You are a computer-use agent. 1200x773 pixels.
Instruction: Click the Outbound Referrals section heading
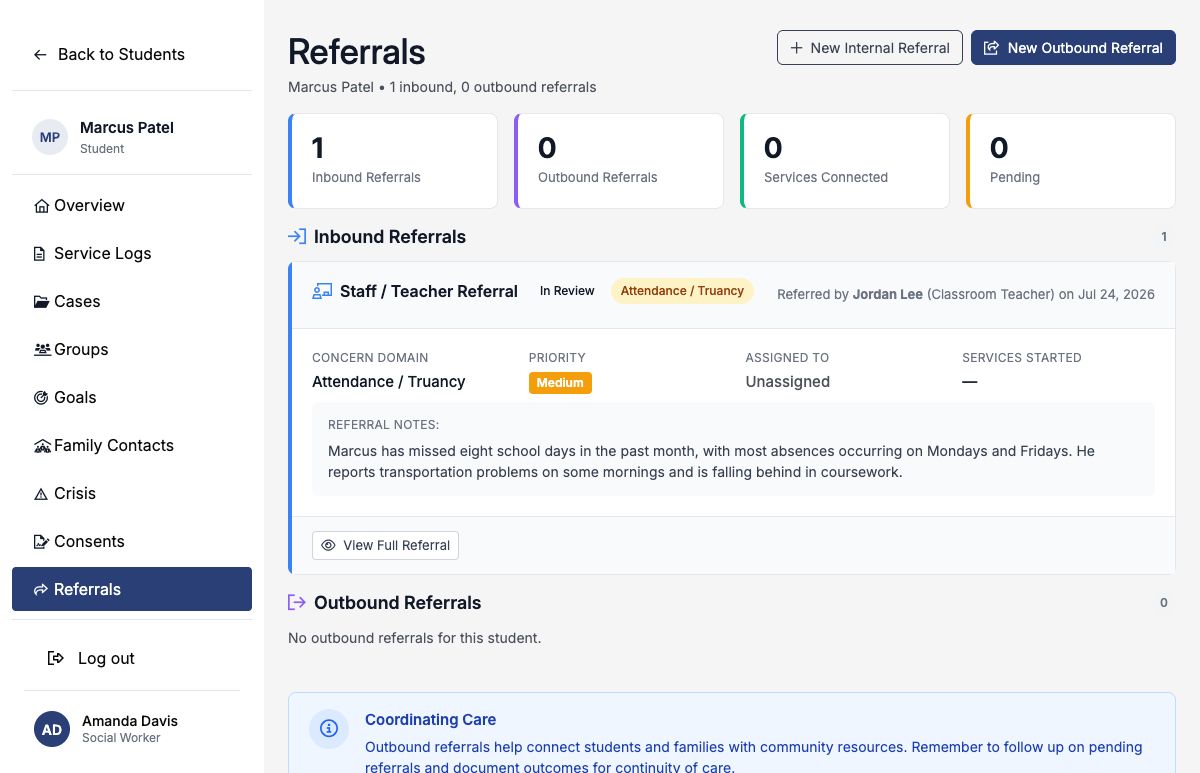coord(398,603)
